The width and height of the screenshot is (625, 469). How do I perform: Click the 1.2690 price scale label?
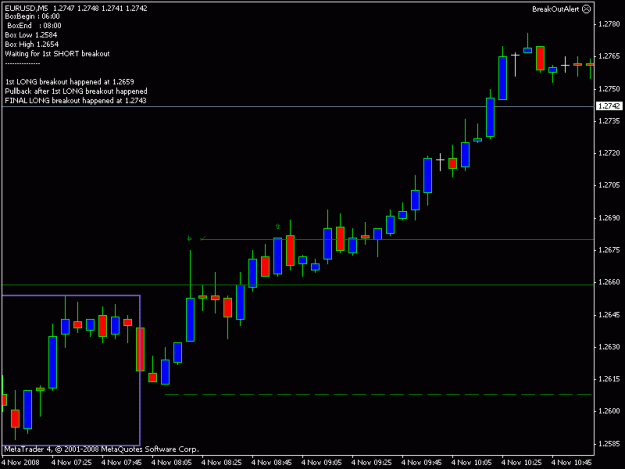pos(609,218)
